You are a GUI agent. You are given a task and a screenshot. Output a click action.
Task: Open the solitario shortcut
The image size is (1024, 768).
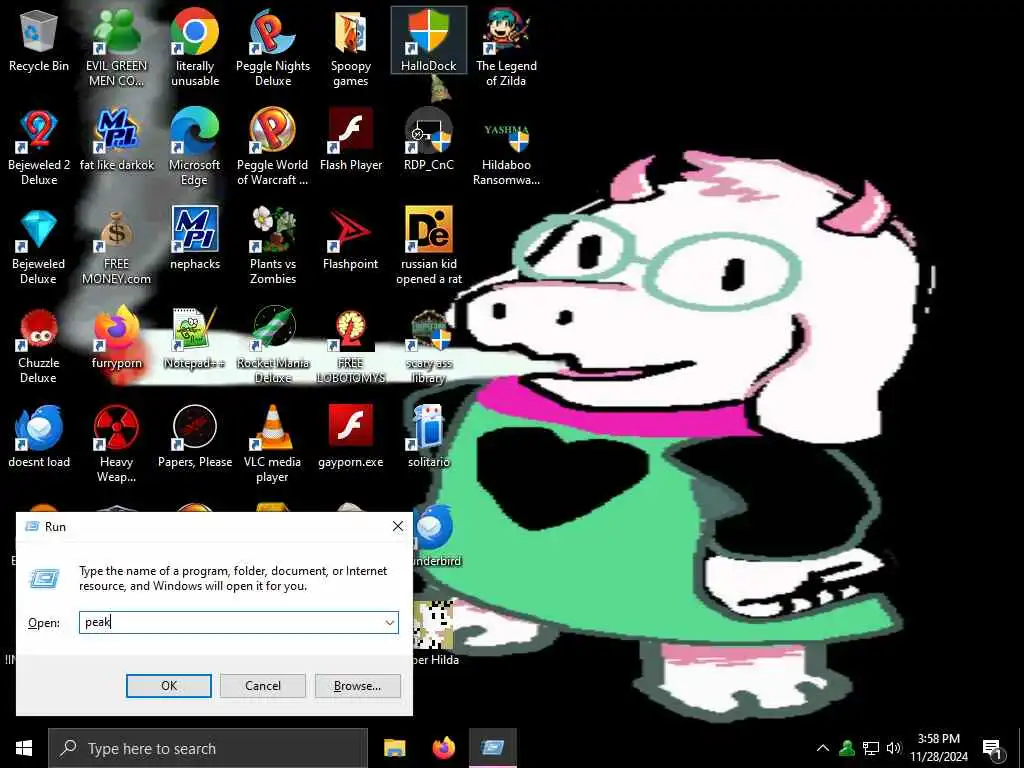point(428,437)
